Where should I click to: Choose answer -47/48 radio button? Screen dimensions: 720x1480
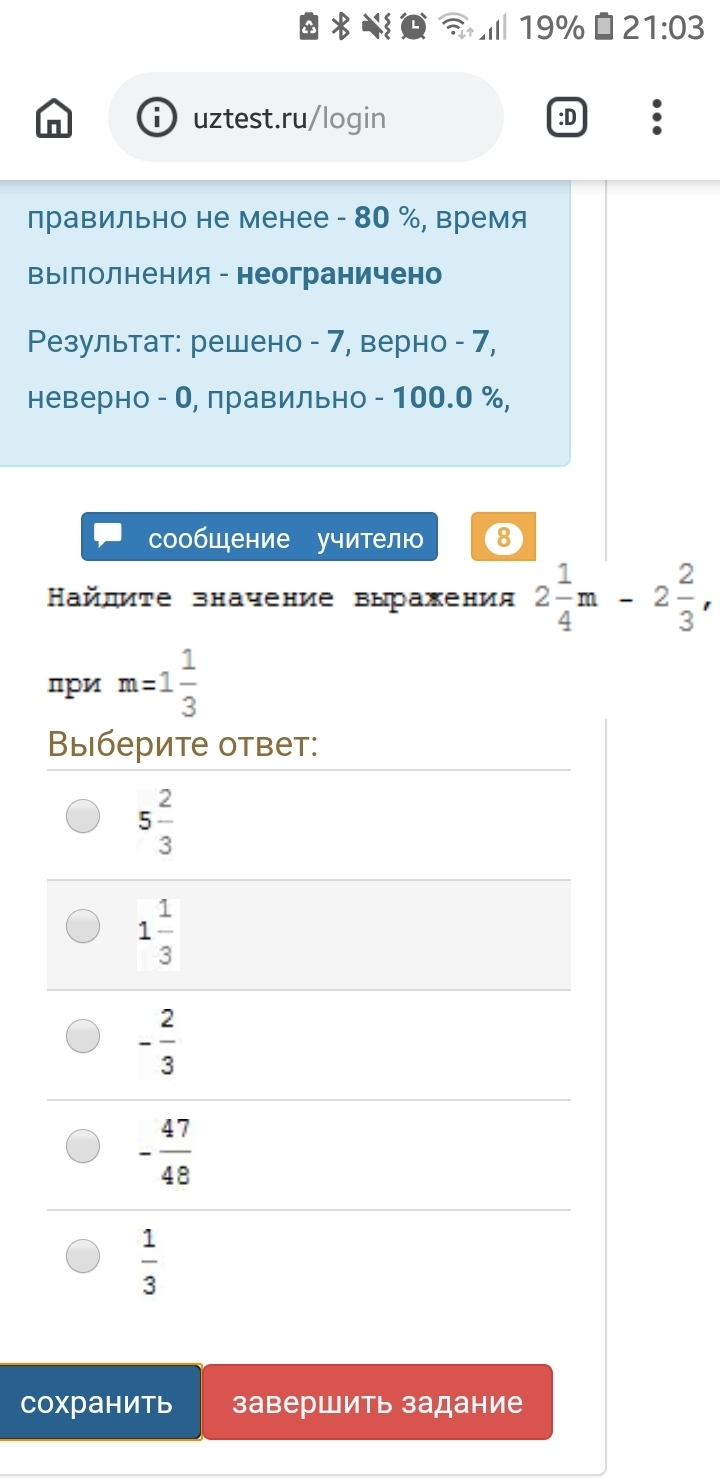tap(83, 1145)
